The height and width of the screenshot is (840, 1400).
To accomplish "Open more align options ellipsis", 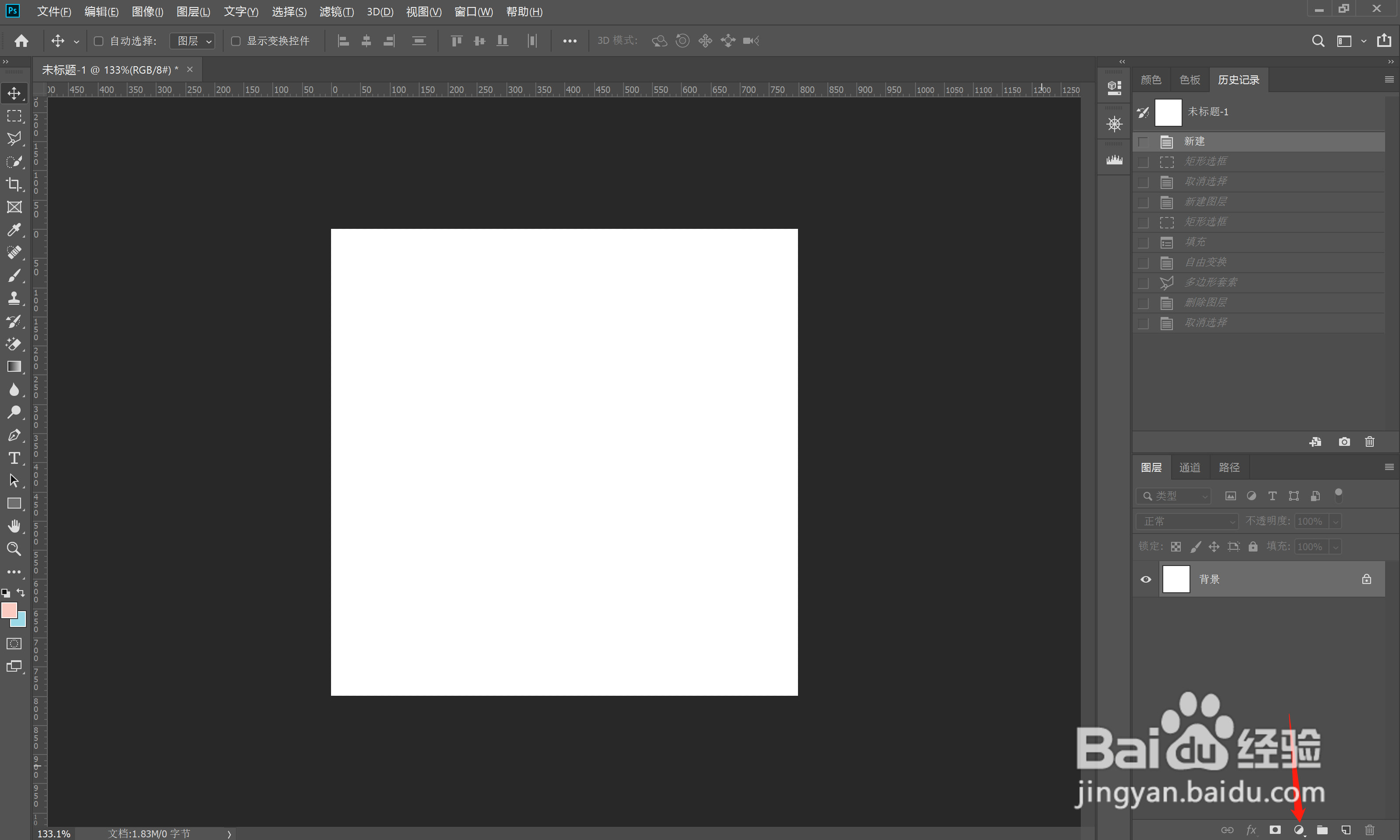I will [x=570, y=41].
